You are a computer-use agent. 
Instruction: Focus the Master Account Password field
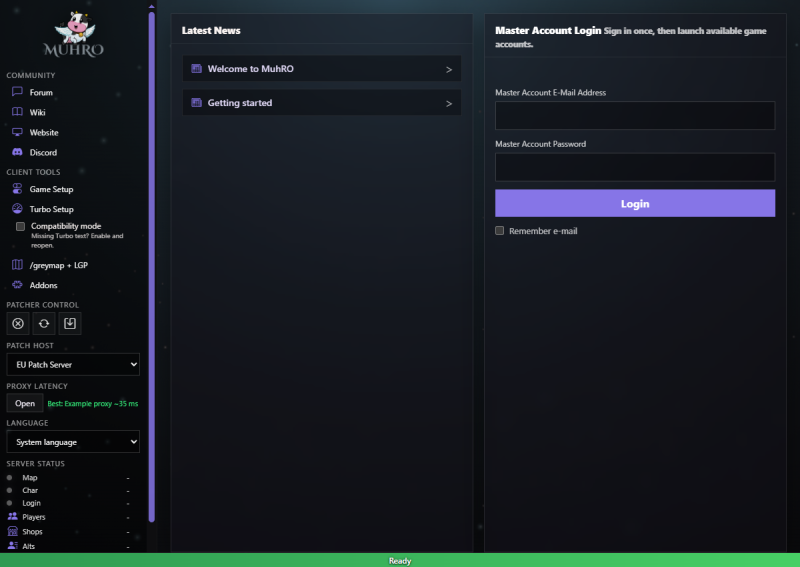pyautogui.click(x=635, y=167)
